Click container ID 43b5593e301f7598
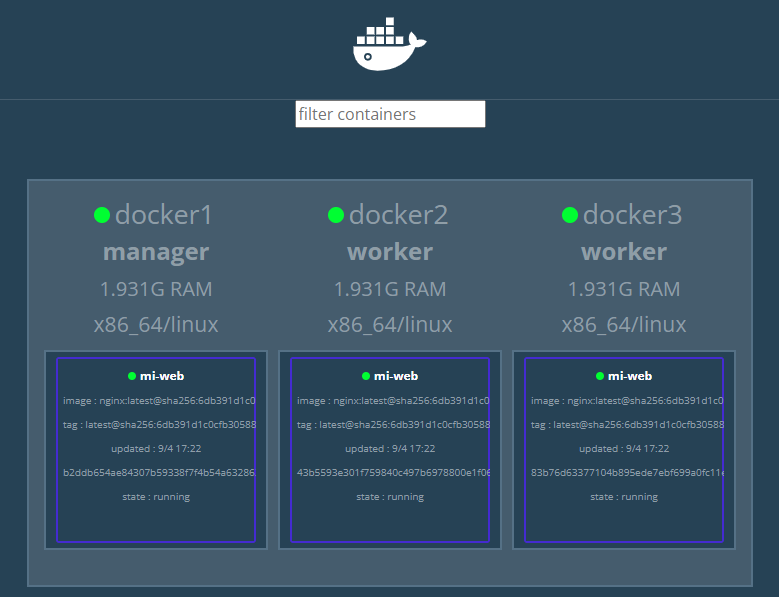Viewport: 779px width, 597px height. coord(393,472)
